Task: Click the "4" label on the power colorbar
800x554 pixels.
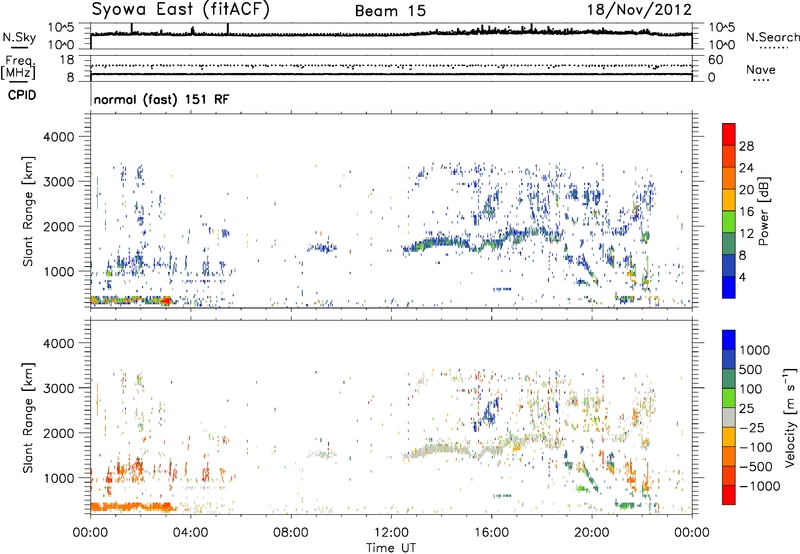Action: (743, 277)
